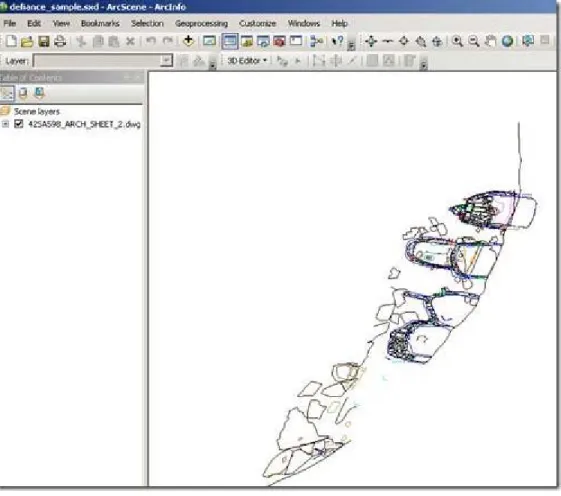
Task: Select the Zoom to Target tool
Action: pyautogui.click(x=421, y=42)
